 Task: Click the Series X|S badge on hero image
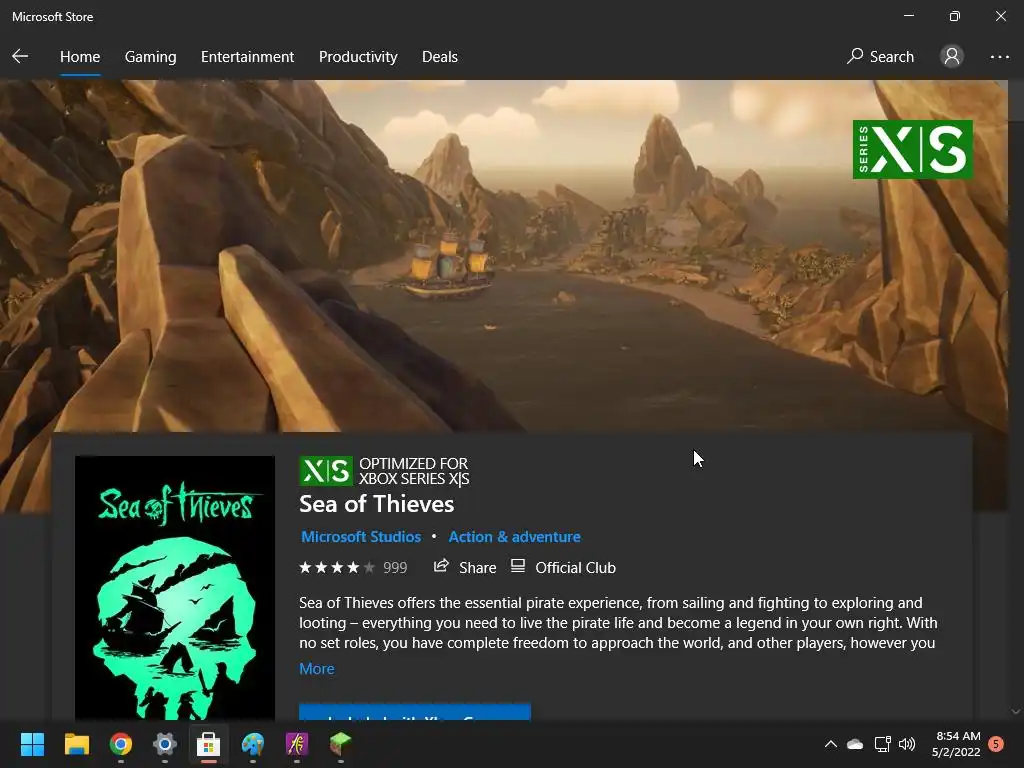(x=912, y=150)
